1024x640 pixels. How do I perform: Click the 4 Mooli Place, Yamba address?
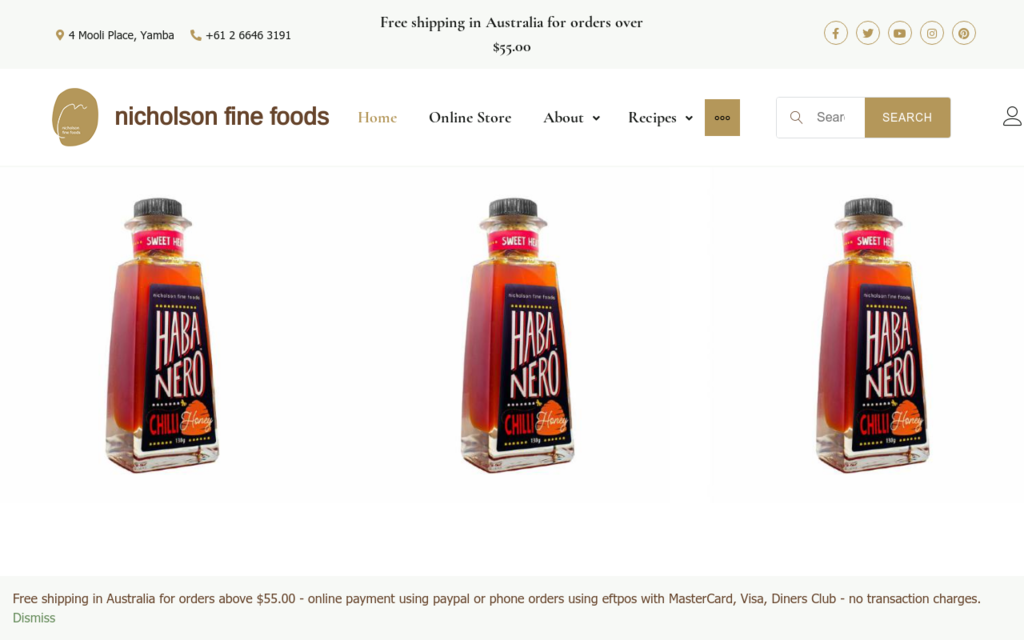click(120, 35)
